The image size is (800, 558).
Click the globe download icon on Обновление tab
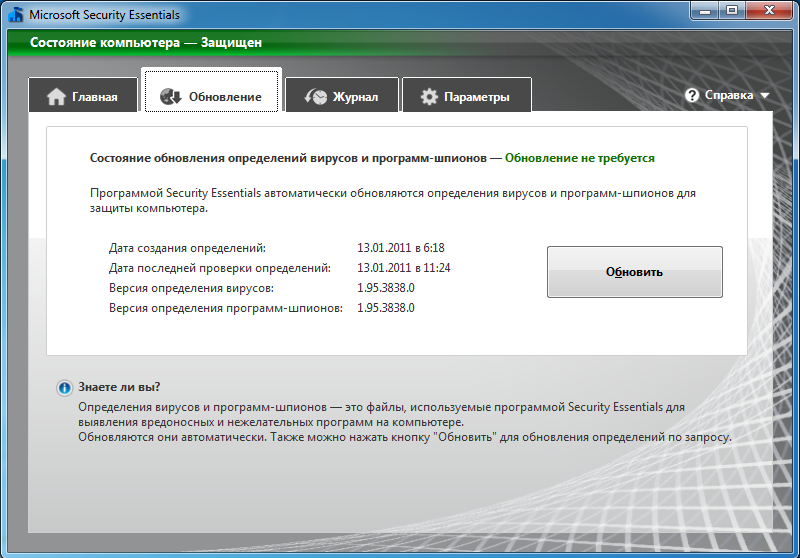point(170,96)
